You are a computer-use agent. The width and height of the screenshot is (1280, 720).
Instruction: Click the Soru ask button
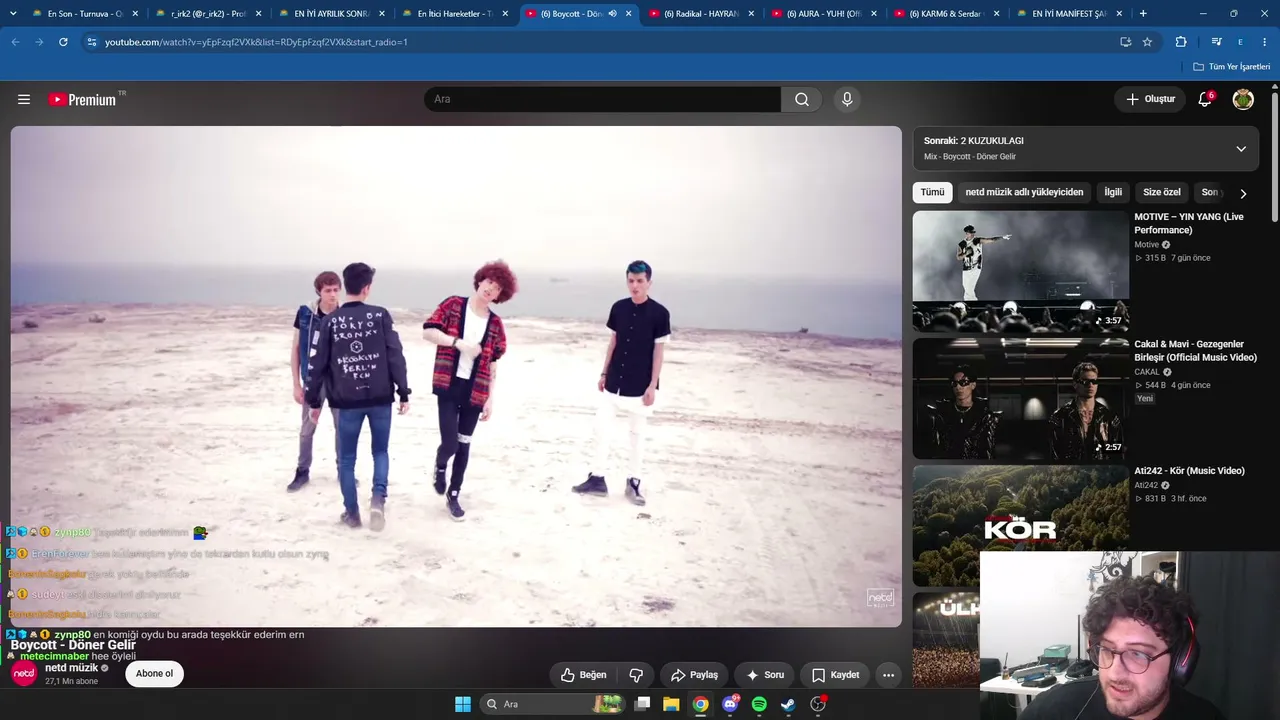(765, 675)
